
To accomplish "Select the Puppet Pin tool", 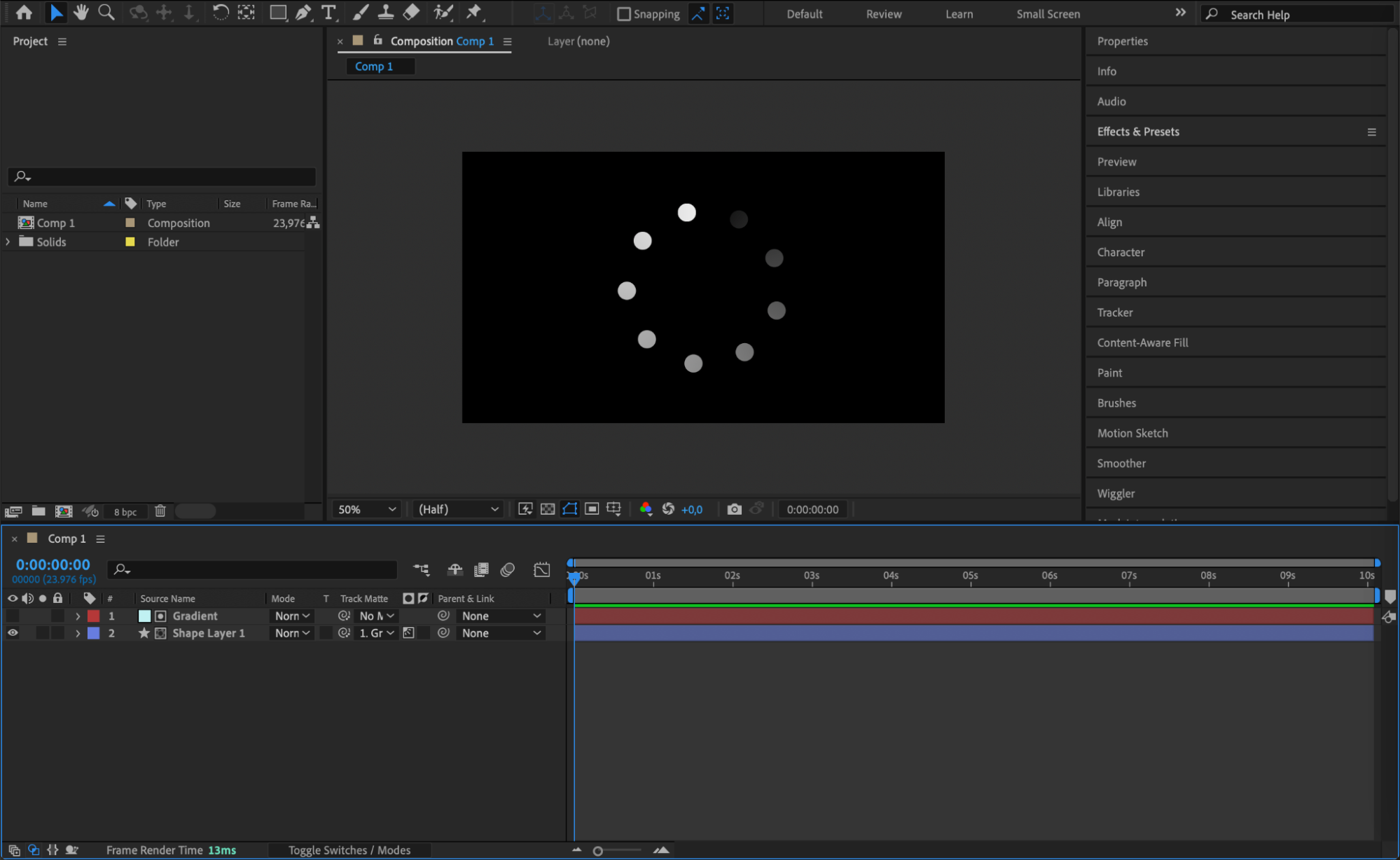I will (474, 12).
